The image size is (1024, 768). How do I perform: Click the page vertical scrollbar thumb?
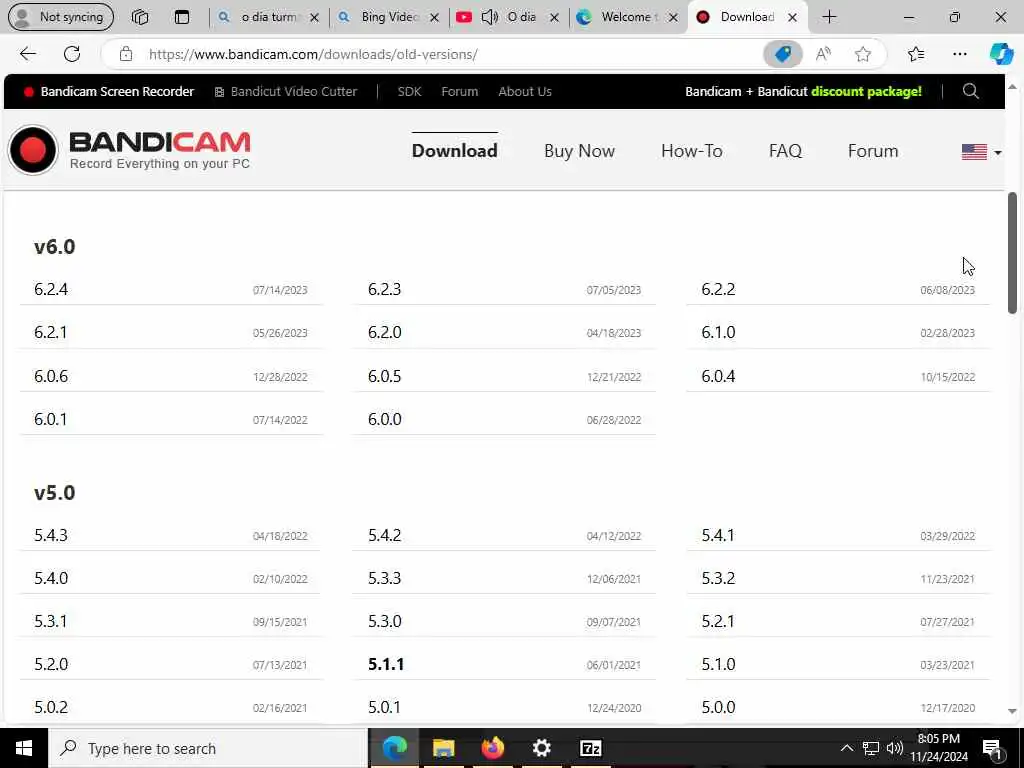[1012, 253]
